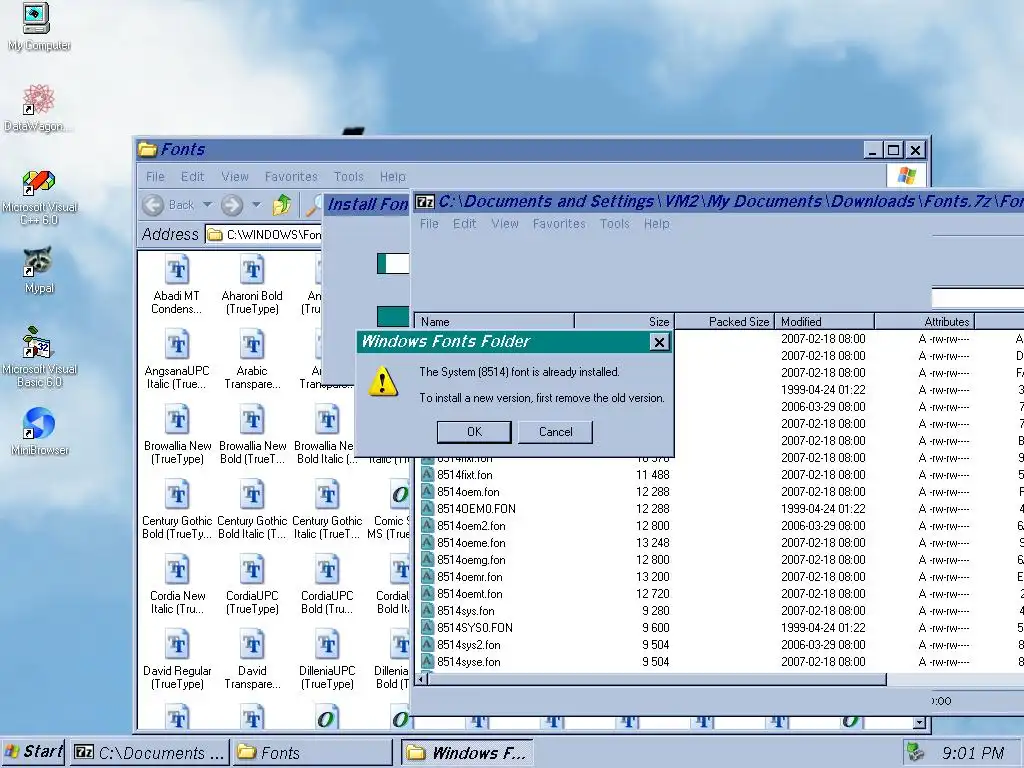This screenshot has width=1024, height=768.
Task: Sort by Attributes column in 7-Zip
Action: pos(925,321)
